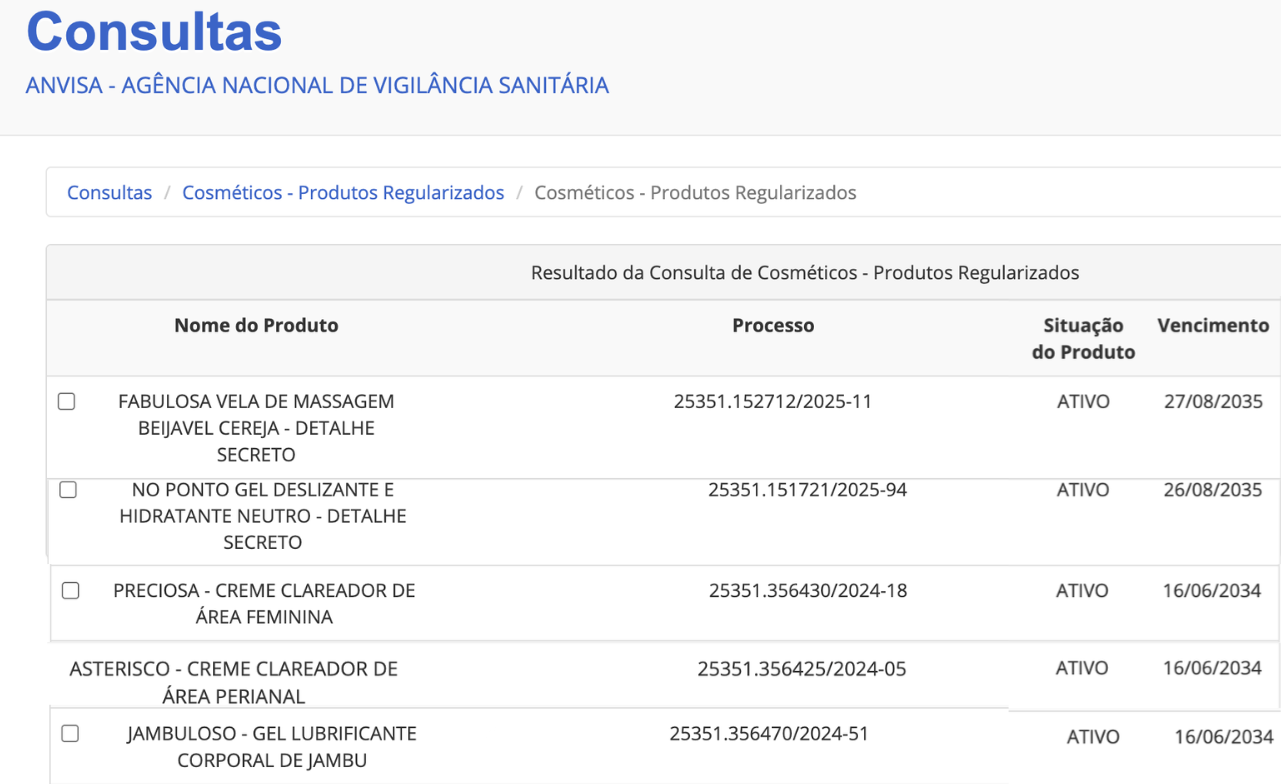Screen dimensions: 1281x784
Task: Click the Situação do Produto column header
Action: point(1083,339)
